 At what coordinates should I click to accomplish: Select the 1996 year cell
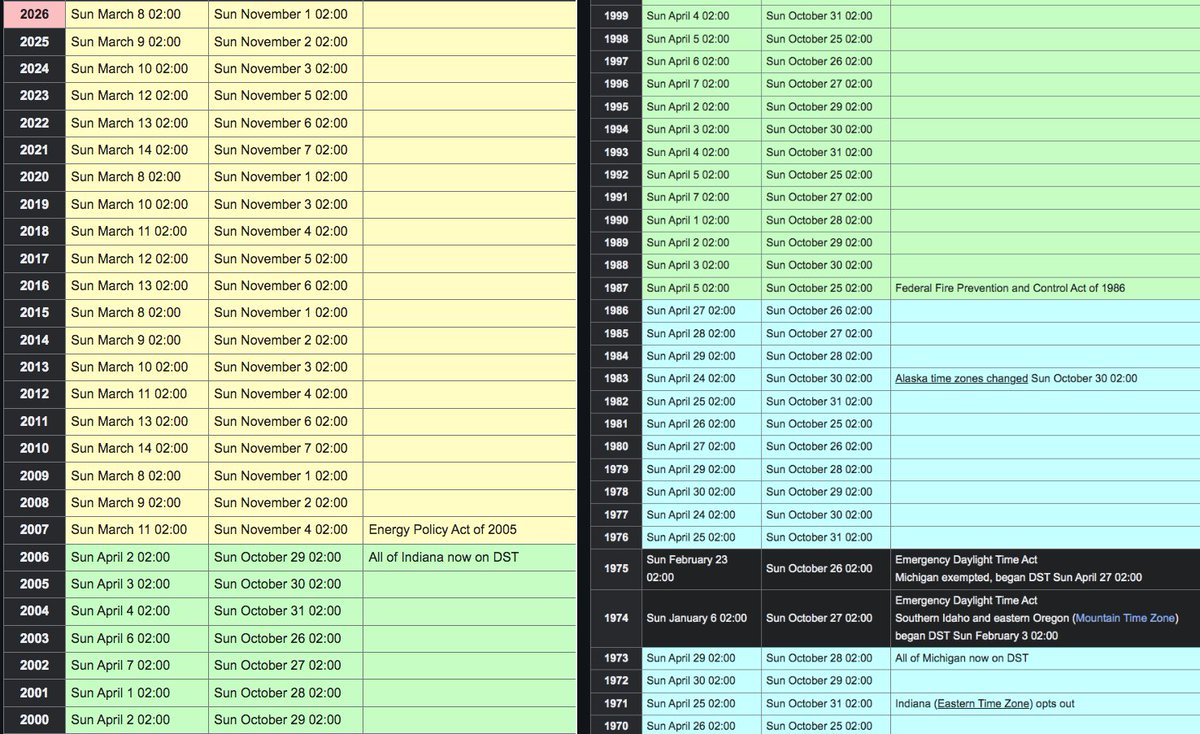[x=617, y=85]
